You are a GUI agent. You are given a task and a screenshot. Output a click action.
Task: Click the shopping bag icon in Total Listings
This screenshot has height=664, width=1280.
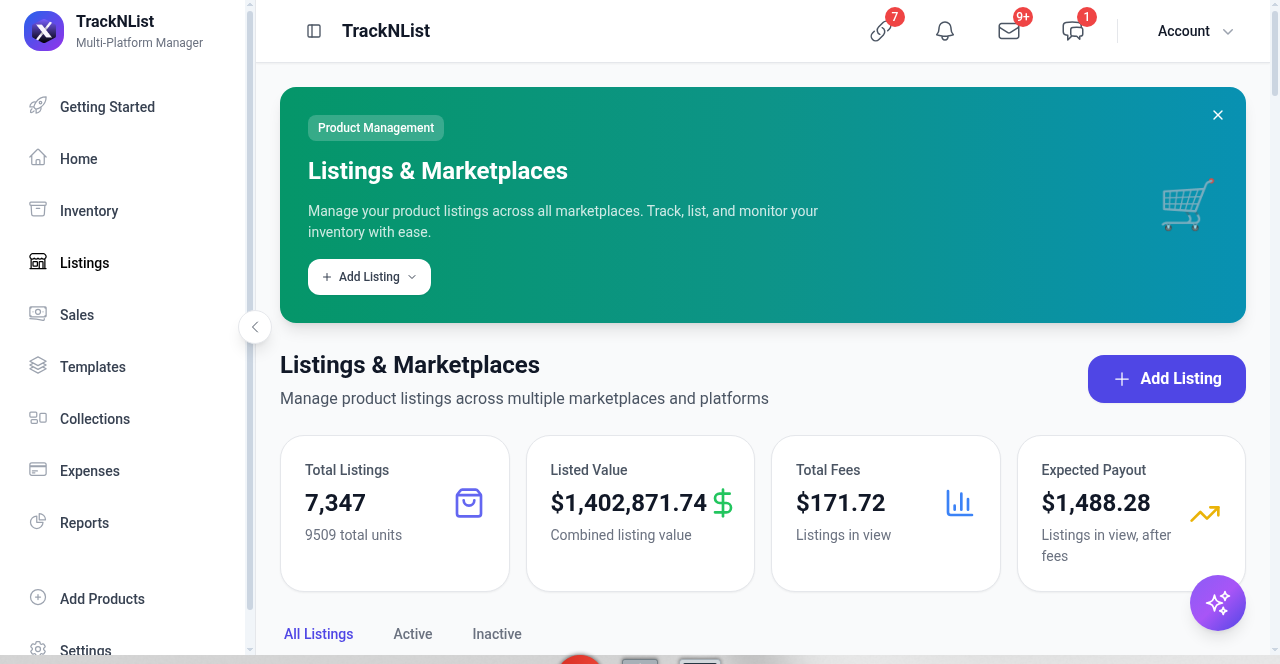pos(469,503)
